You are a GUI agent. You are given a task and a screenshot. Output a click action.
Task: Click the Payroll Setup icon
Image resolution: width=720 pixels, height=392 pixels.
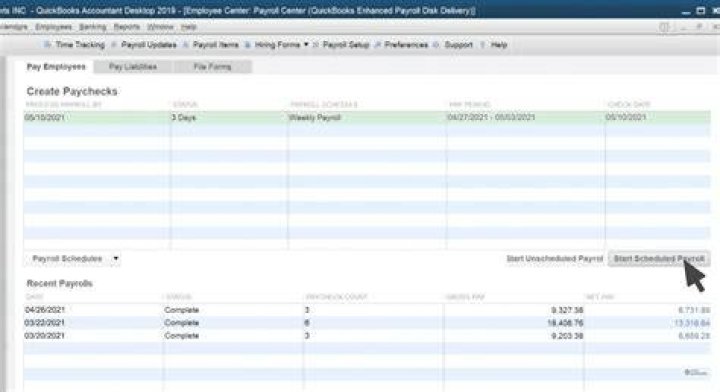[316, 45]
